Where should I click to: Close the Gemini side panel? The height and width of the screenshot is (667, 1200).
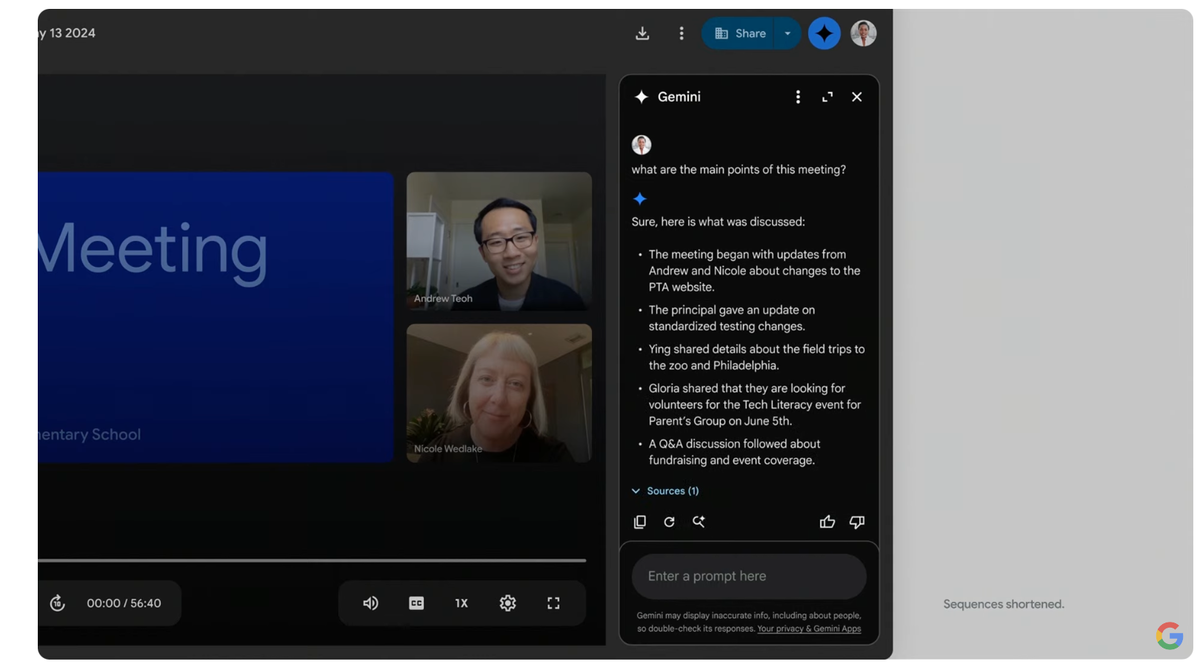[856, 97]
